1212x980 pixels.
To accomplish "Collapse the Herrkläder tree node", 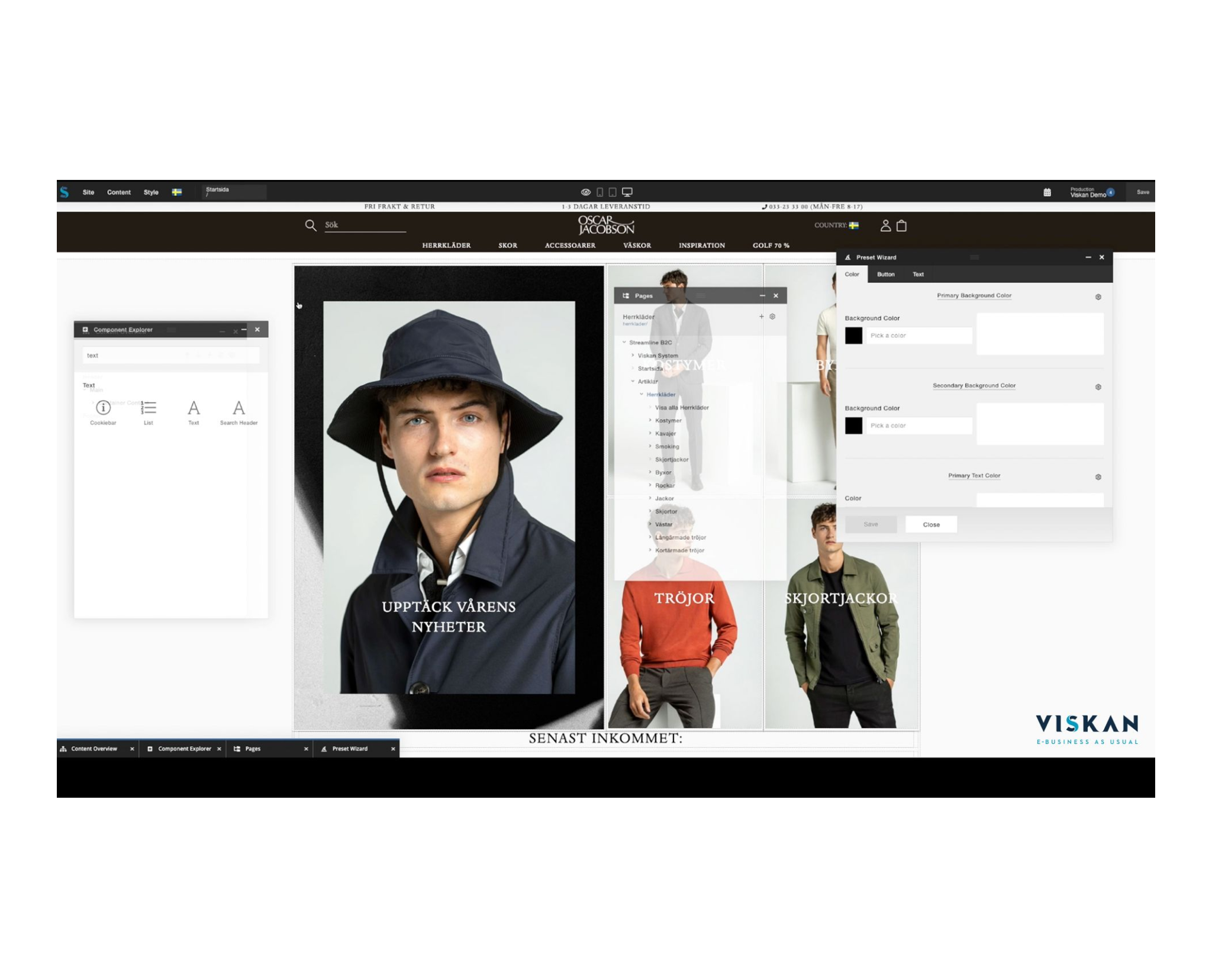I will click(x=642, y=395).
